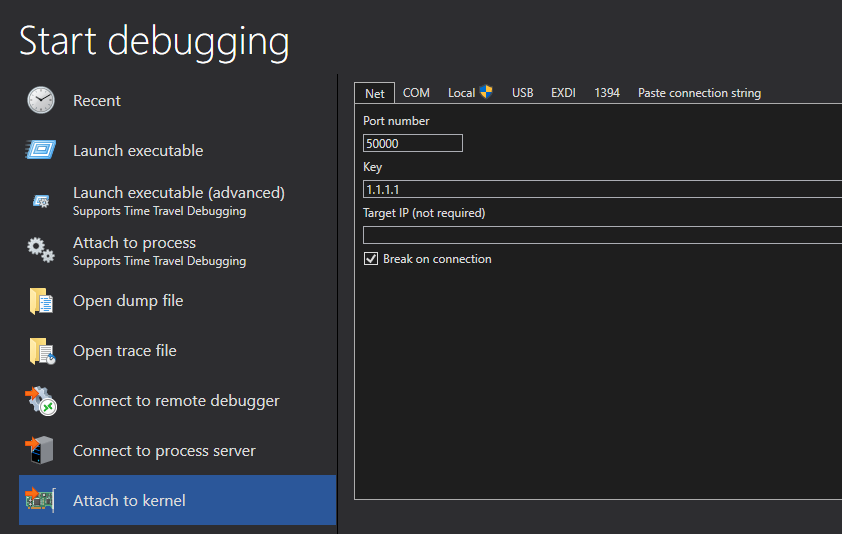Switch to the COM tab
This screenshot has height=534, width=842.
coord(416,93)
